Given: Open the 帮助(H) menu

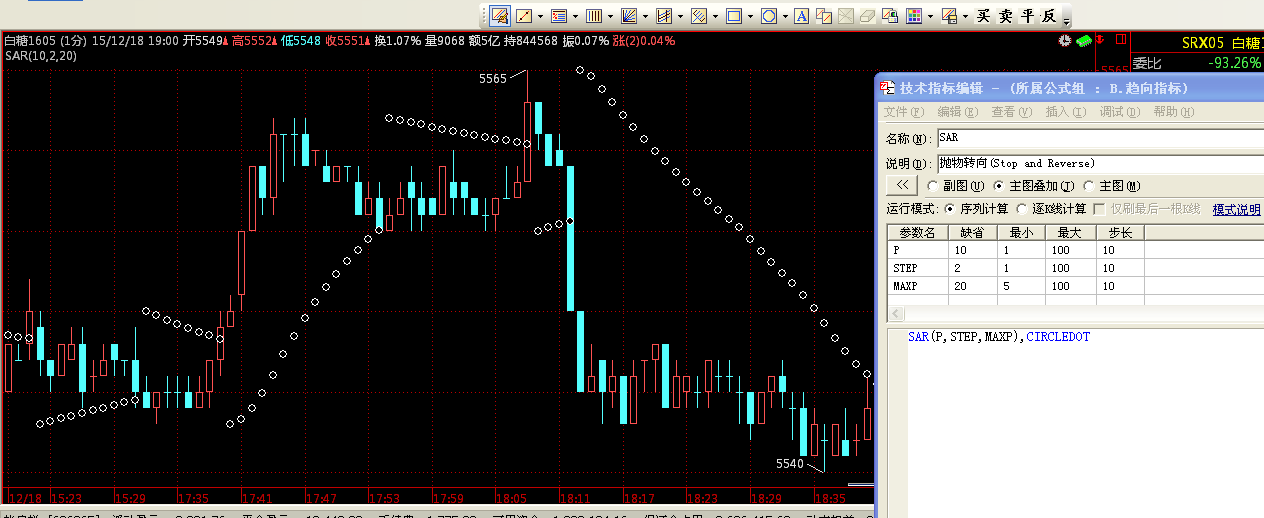Looking at the screenshot, I should coord(1173,112).
